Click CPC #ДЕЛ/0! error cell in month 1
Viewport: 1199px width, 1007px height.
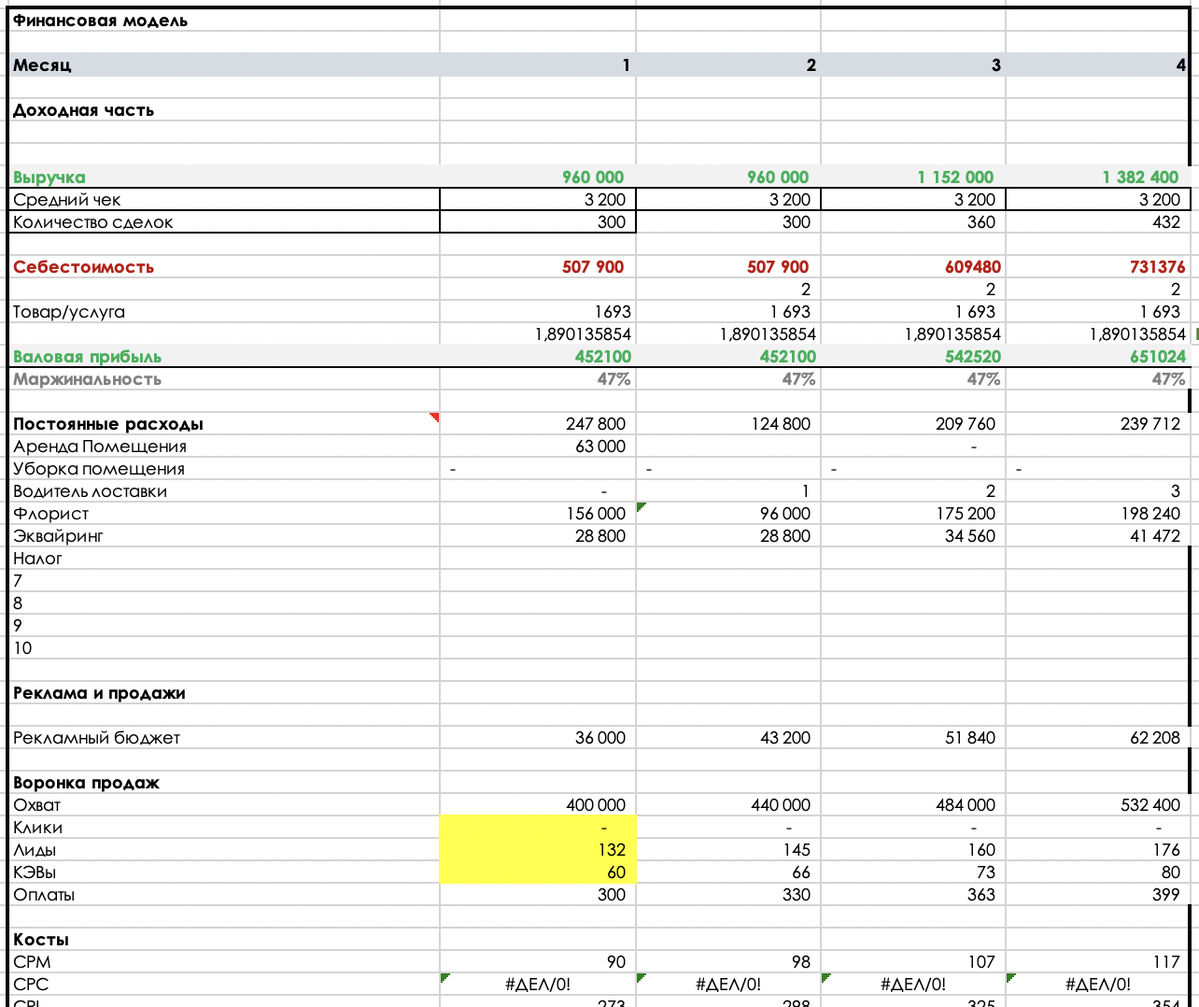point(537,984)
